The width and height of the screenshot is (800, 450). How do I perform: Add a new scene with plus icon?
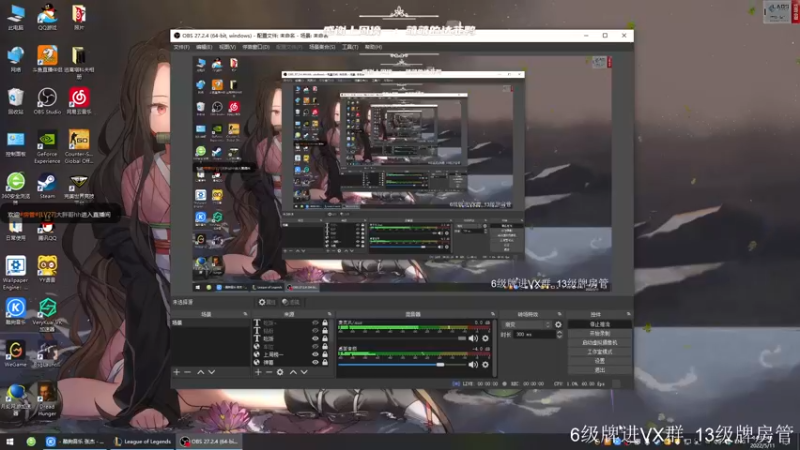pyautogui.click(x=177, y=372)
